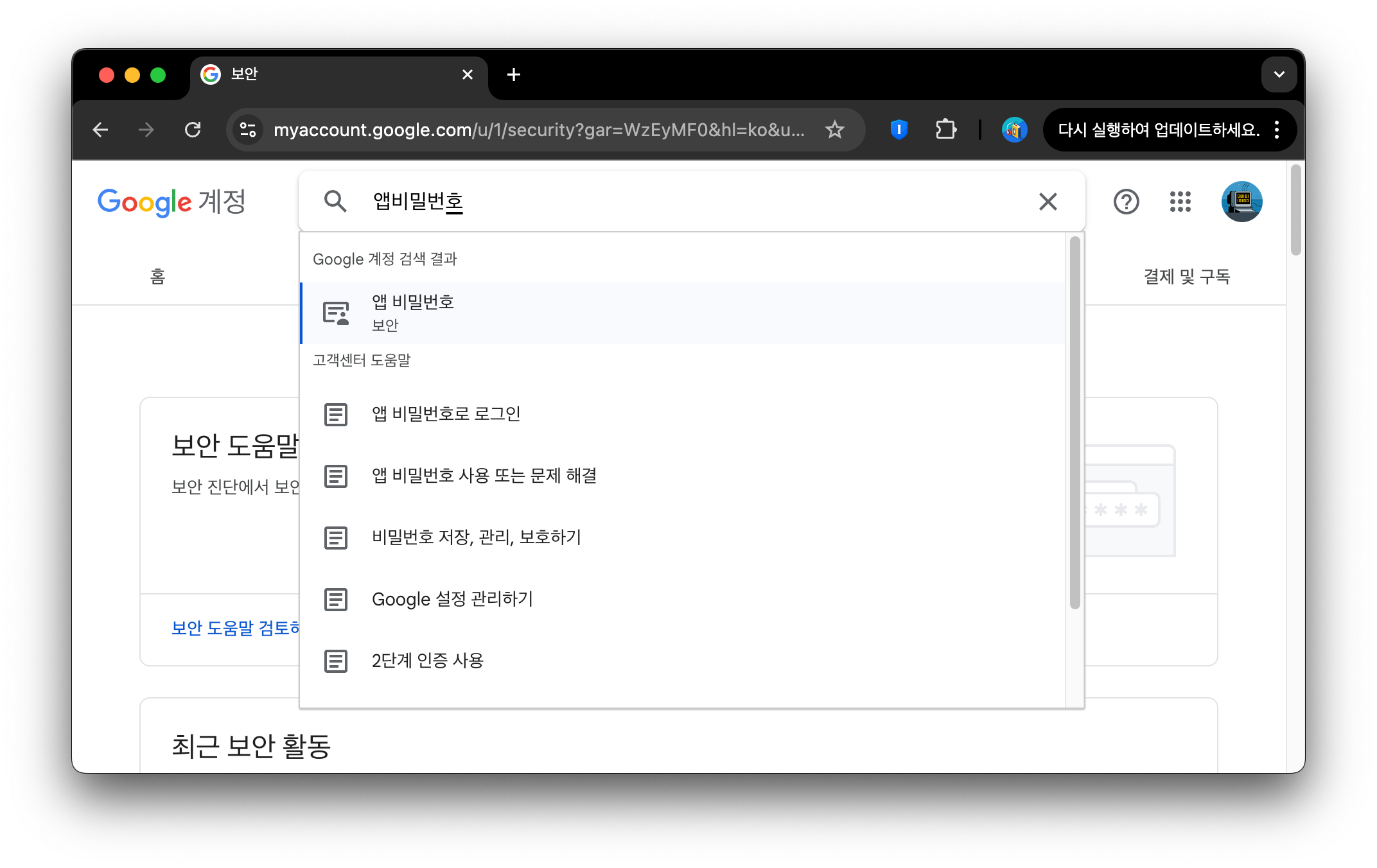Open Chrome profile avatar in toolbar
Viewport: 1377px width, 868px height.
(1014, 130)
